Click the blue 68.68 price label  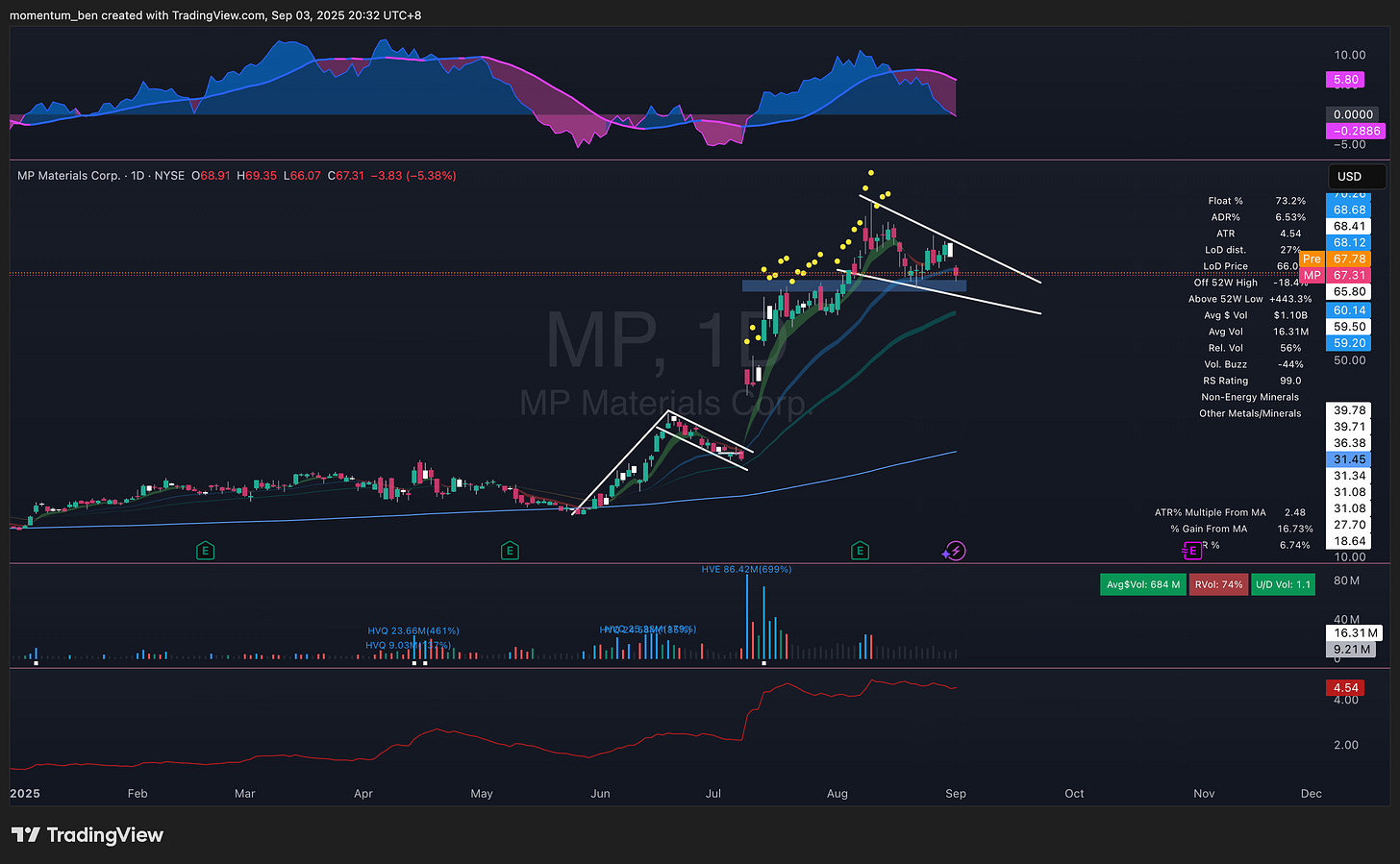tap(1350, 210)
